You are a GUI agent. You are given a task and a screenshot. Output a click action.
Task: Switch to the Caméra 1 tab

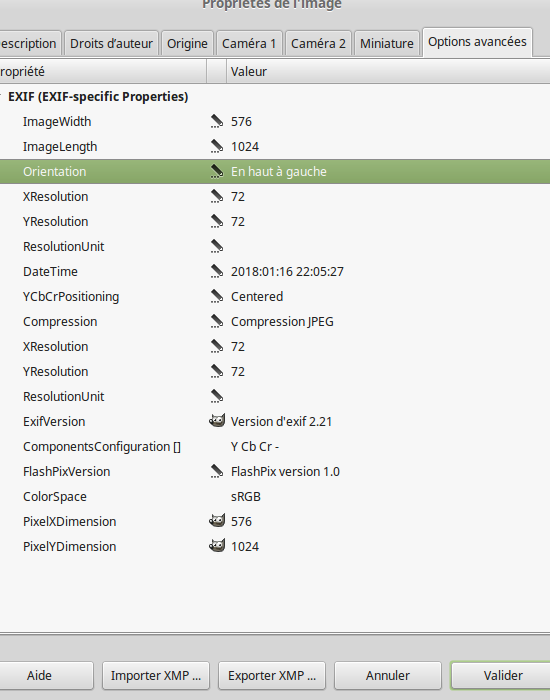click(249, 43)
